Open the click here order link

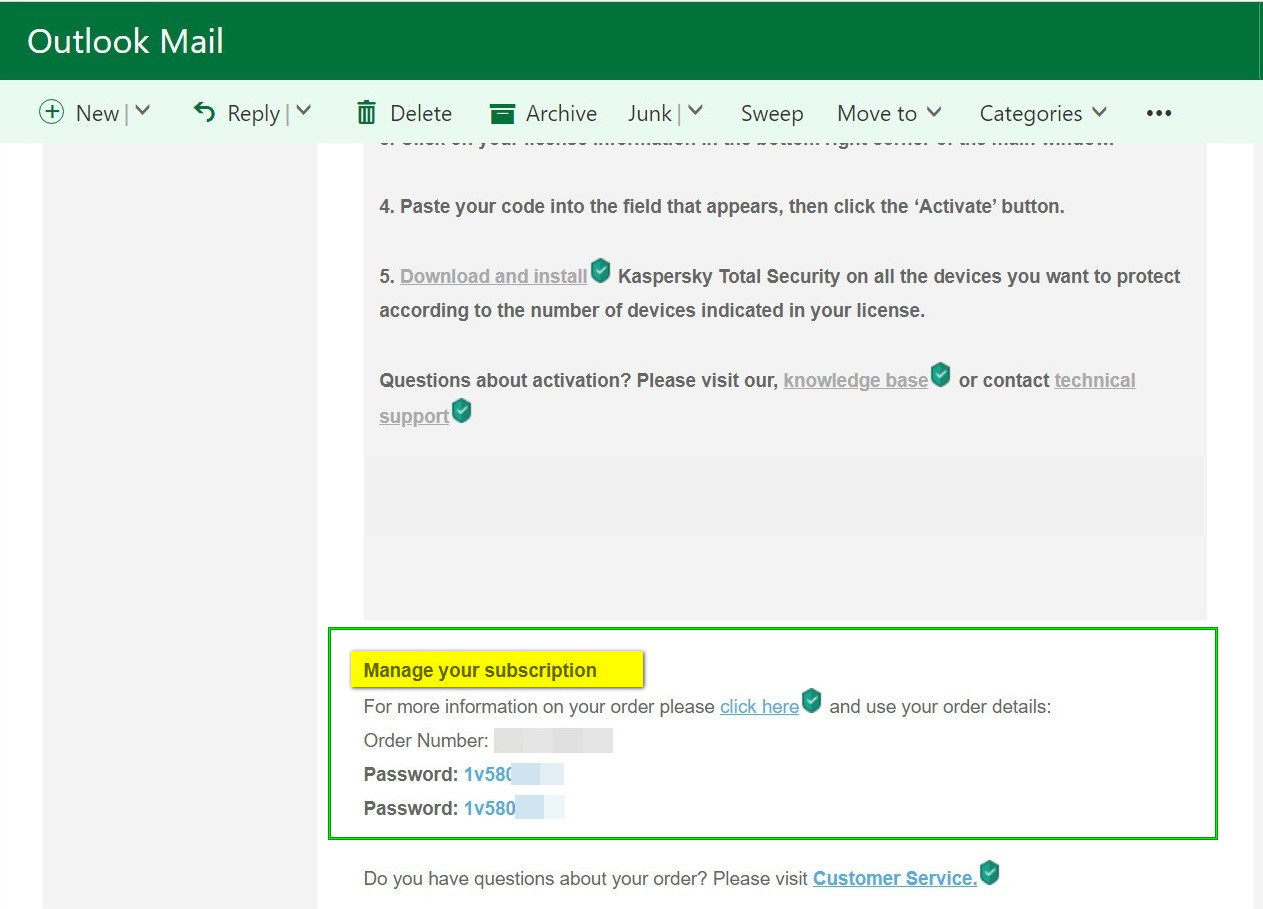pos(759,706)
